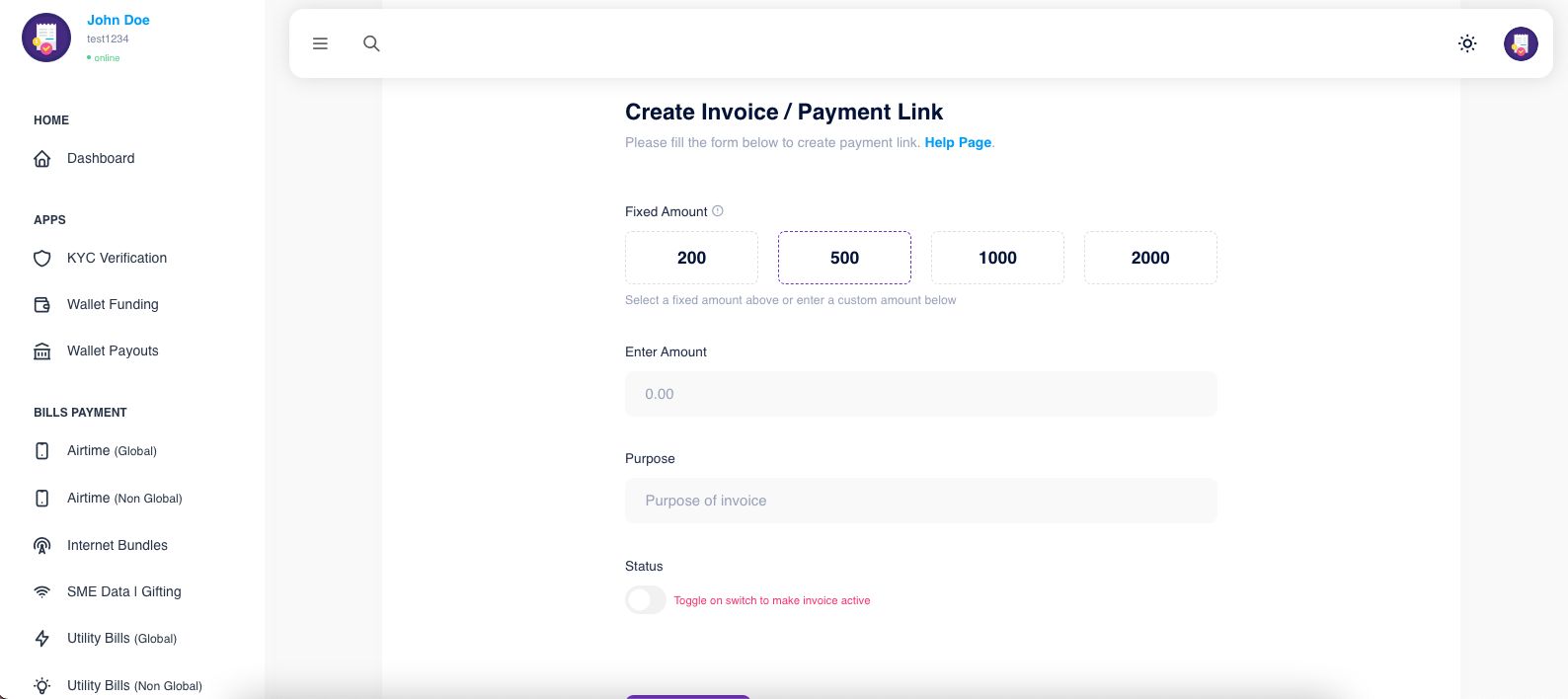
Task: Click the search magnifier icon
Action: pos(371,43)
